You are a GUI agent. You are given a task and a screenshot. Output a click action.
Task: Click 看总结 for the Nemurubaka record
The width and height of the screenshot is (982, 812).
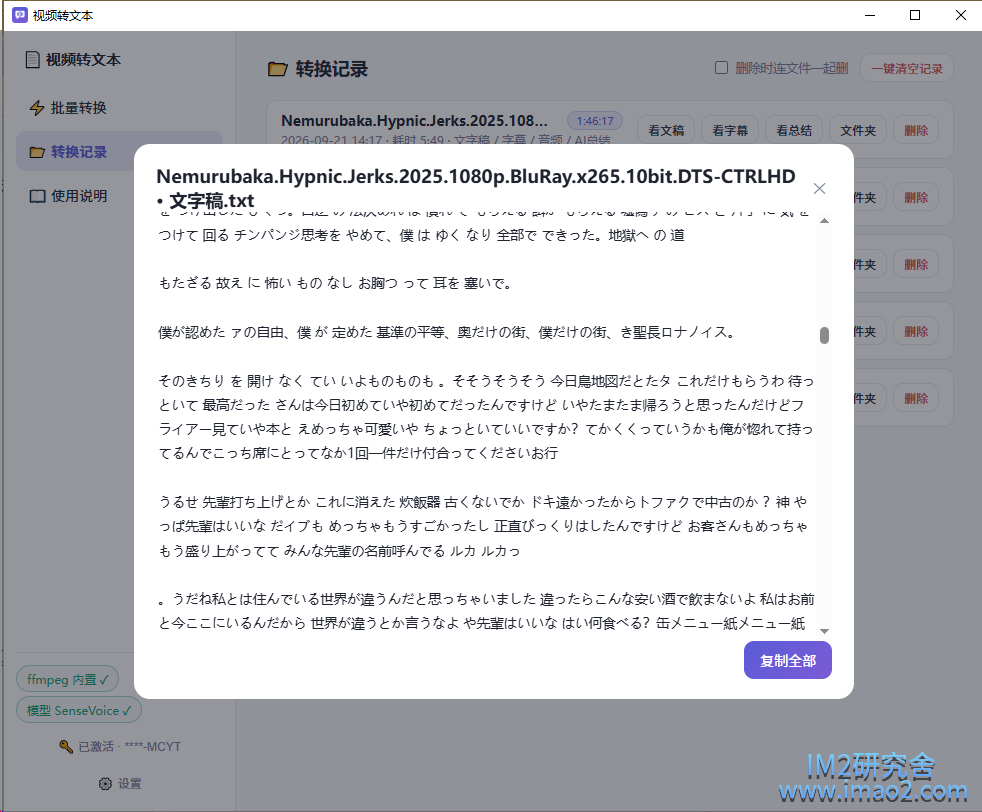pos(794,130)
